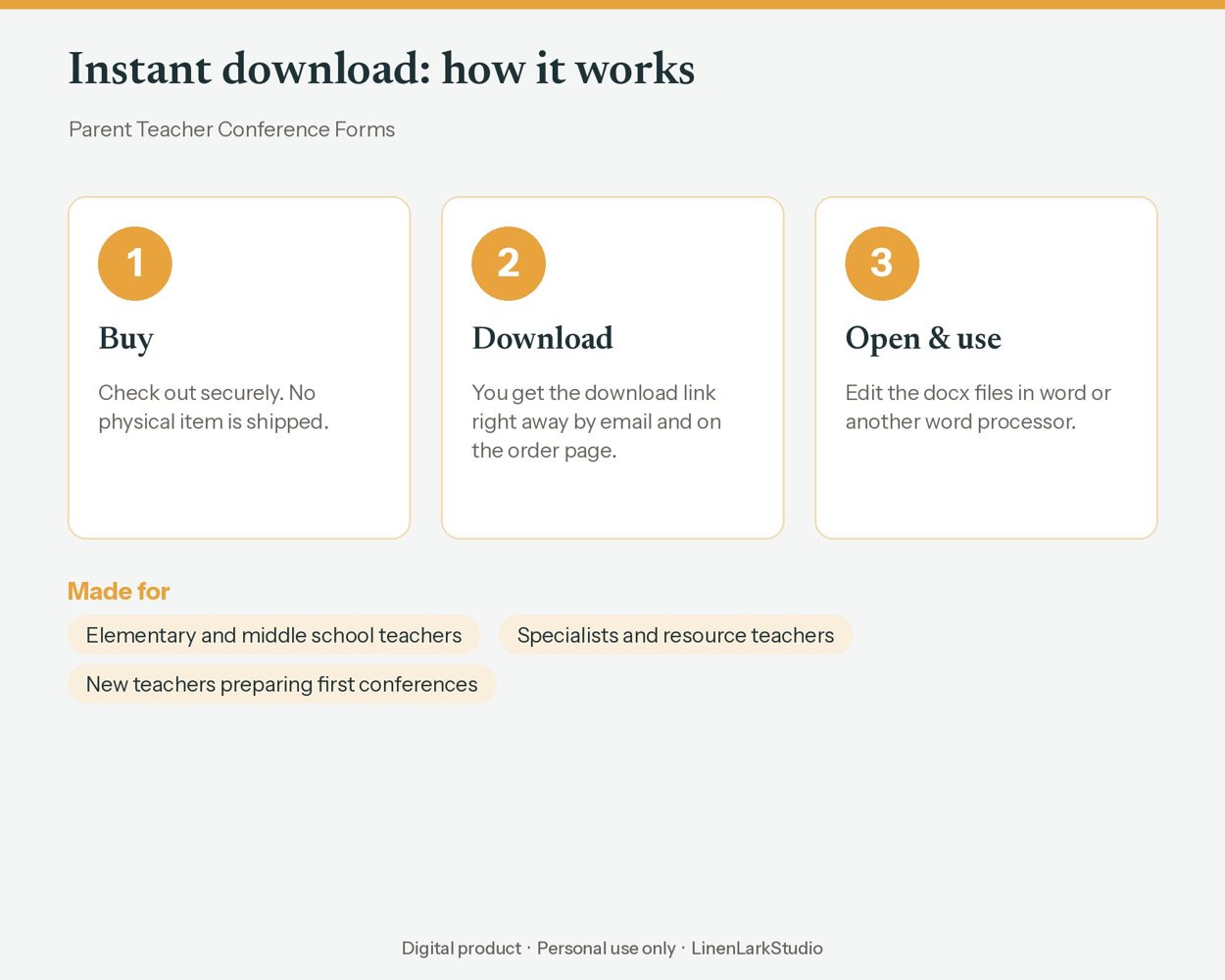Click the orange number 3 circle
Screen dimensions: 1225x980
pos(882,264)
